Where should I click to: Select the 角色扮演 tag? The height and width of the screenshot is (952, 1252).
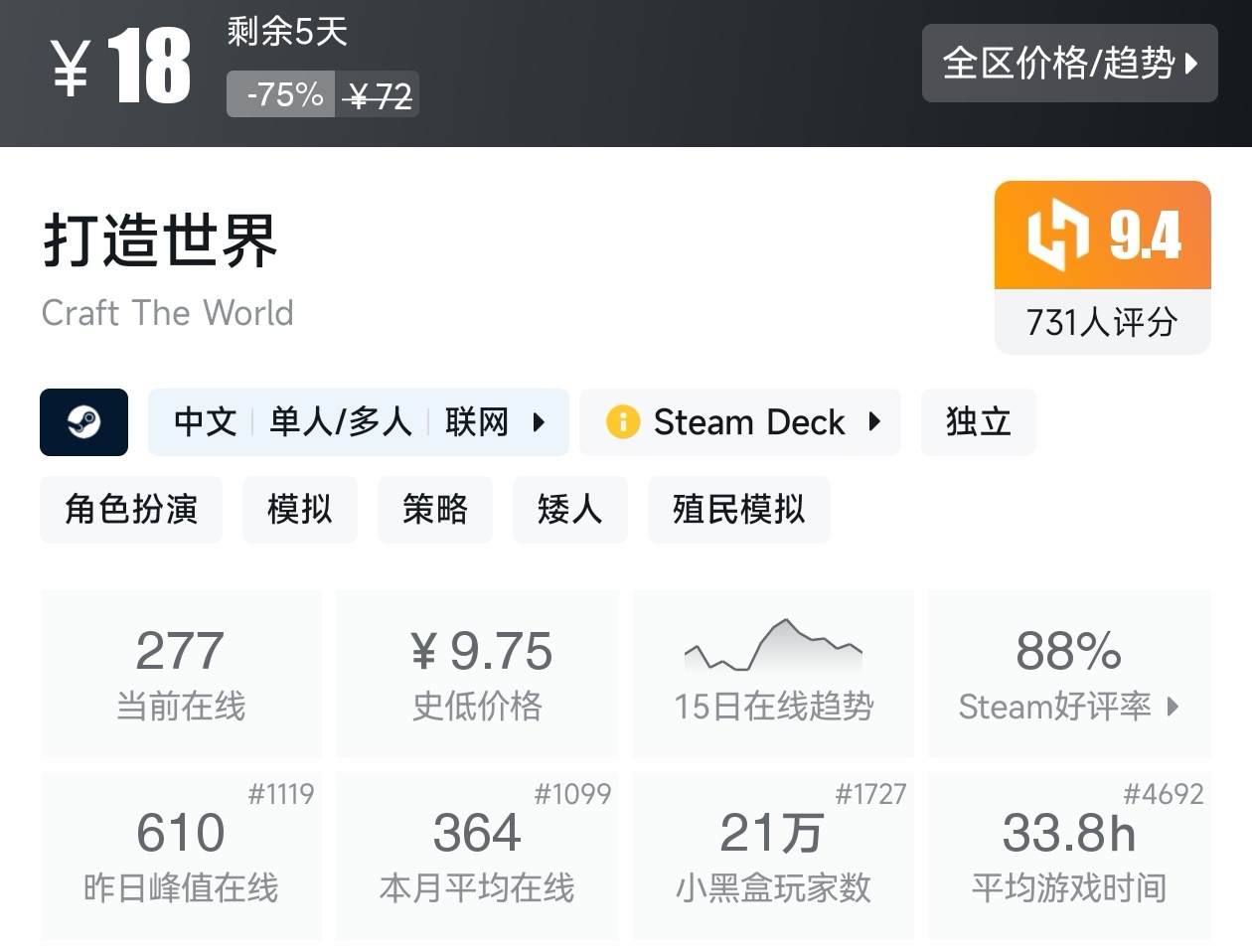131,510
